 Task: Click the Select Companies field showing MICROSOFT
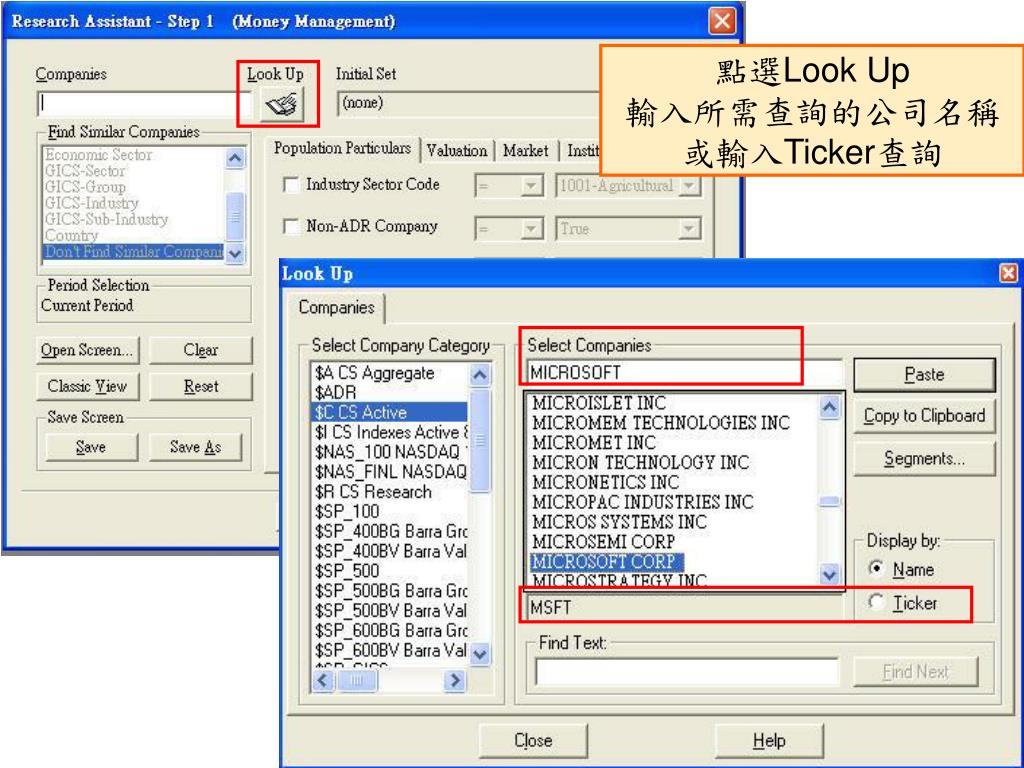(684, 372)
